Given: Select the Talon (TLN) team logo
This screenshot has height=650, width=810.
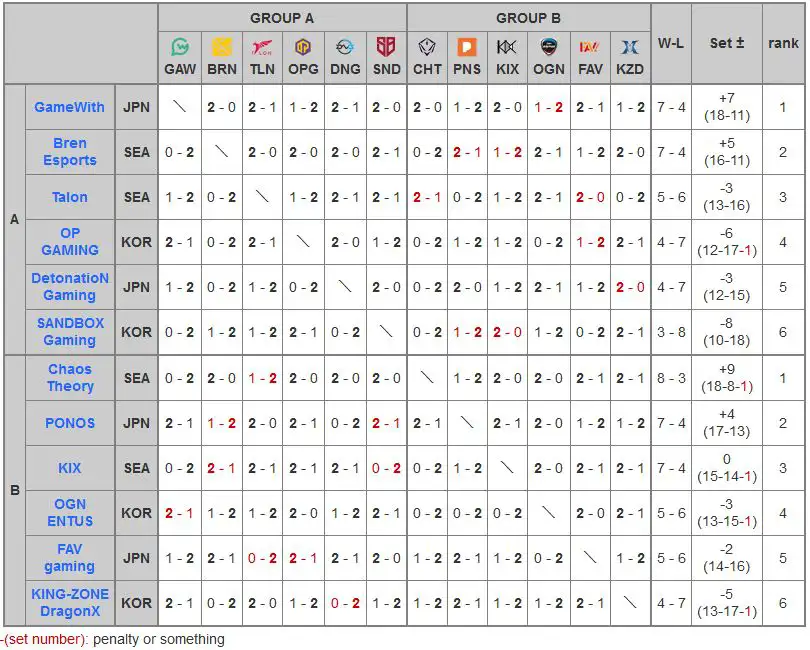Looking at the screenshot, I should pos(262,46).
